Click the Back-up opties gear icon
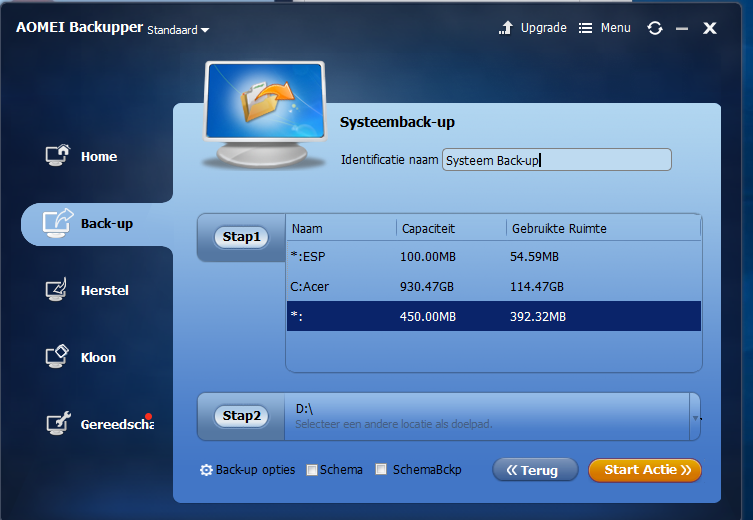The width and height of the screenshot is (753, 520). tap(206, 470)
